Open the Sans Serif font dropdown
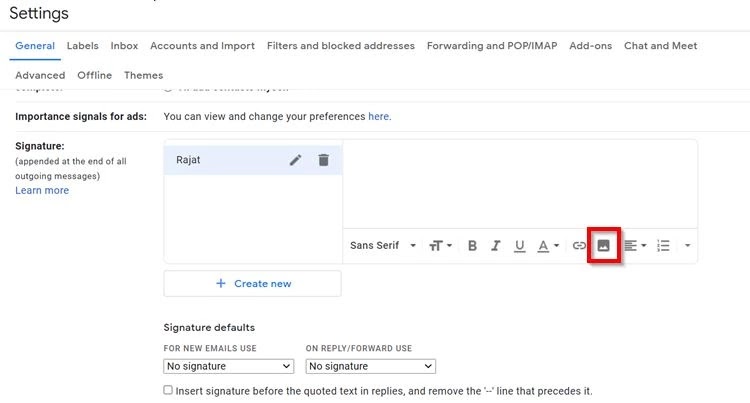750x403 pixels. click(x=383, y=245)
